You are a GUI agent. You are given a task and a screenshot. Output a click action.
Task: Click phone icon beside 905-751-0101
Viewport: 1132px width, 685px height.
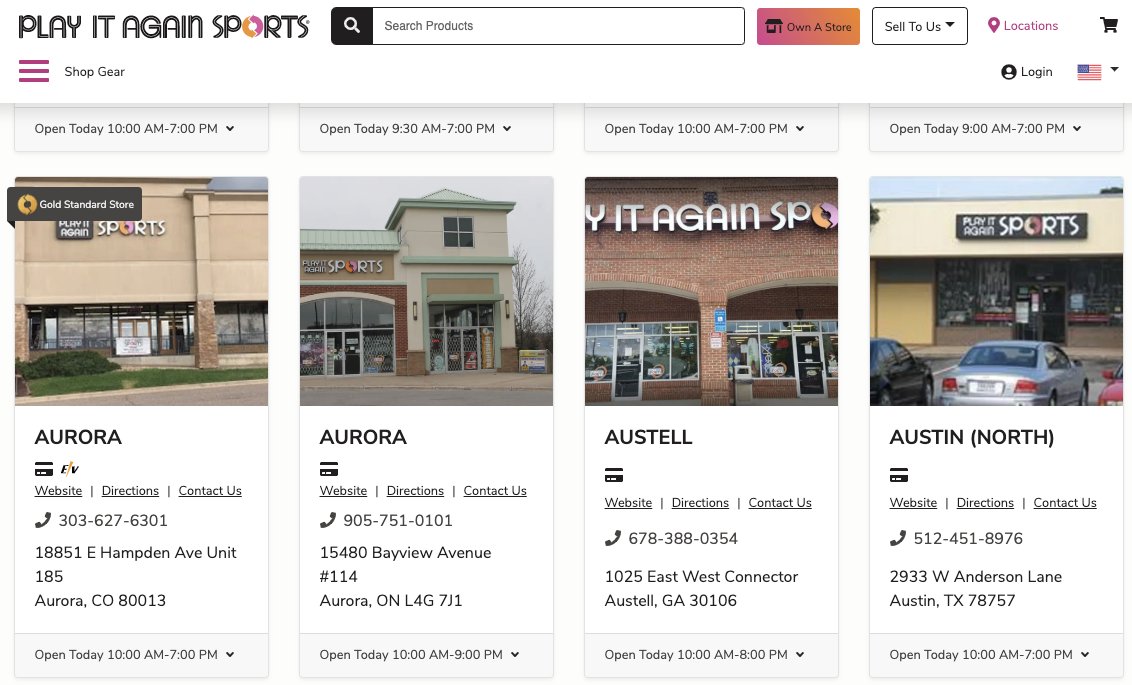tap(328, 520)
